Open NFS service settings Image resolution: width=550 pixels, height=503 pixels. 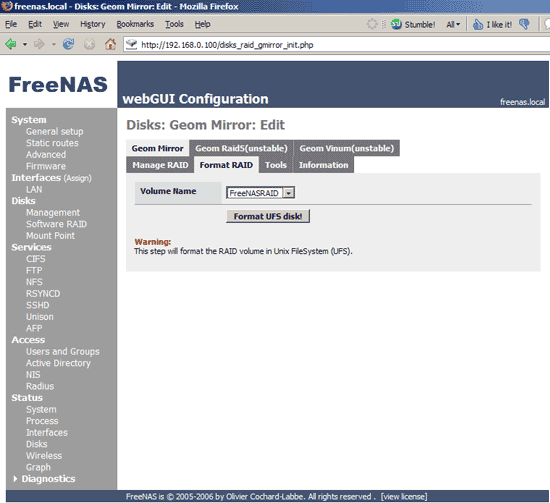[x=34, y=282]
